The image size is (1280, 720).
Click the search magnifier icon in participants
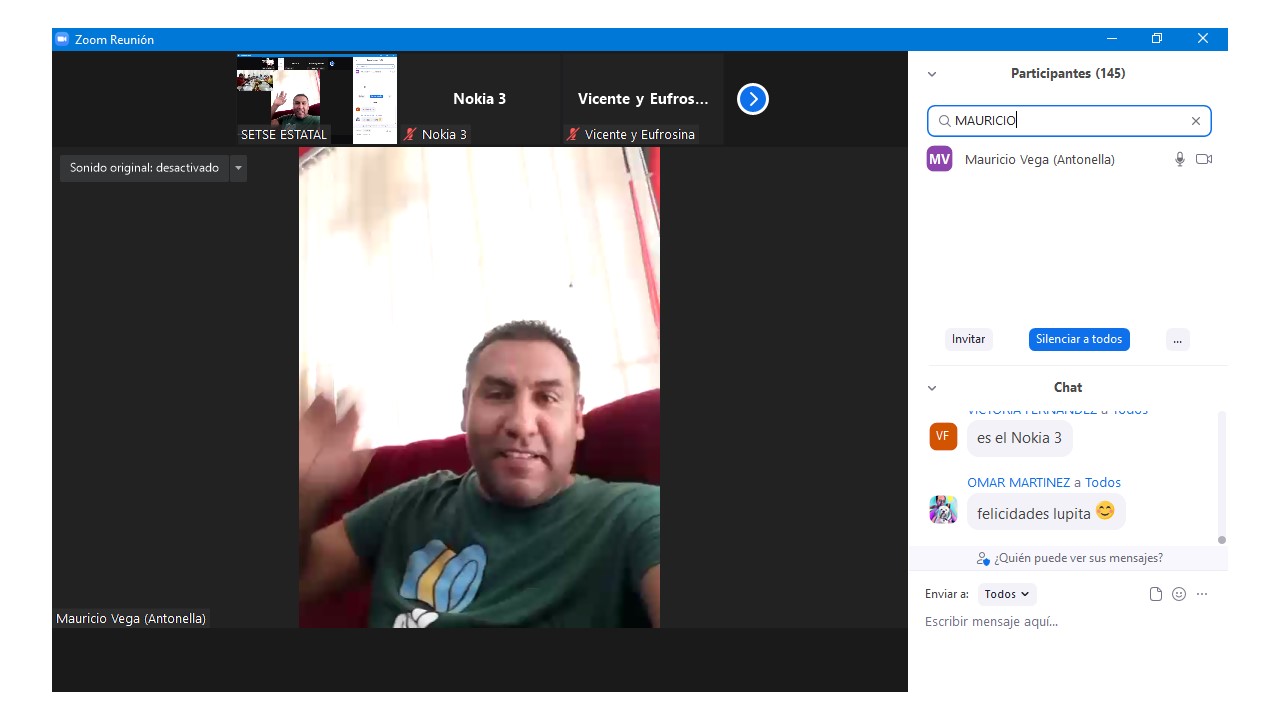pos(944,121)
